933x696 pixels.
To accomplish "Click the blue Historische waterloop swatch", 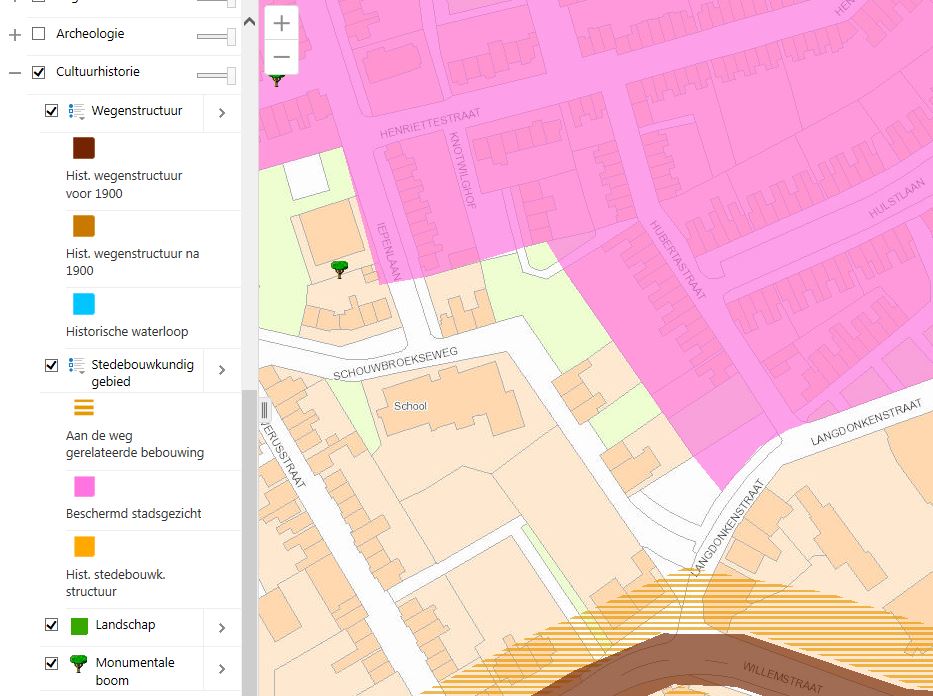I will coord(84,304).
